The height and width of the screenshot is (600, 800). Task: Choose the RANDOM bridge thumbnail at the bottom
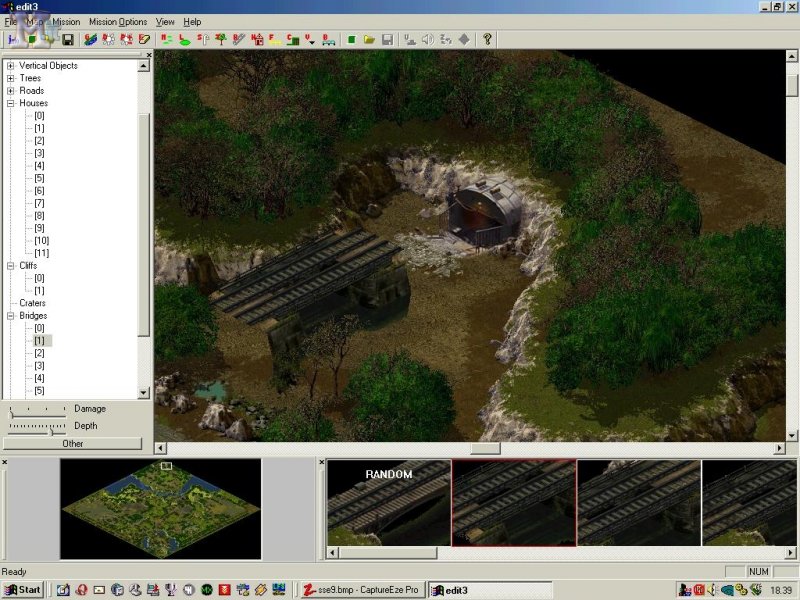(x=388, y=505)
